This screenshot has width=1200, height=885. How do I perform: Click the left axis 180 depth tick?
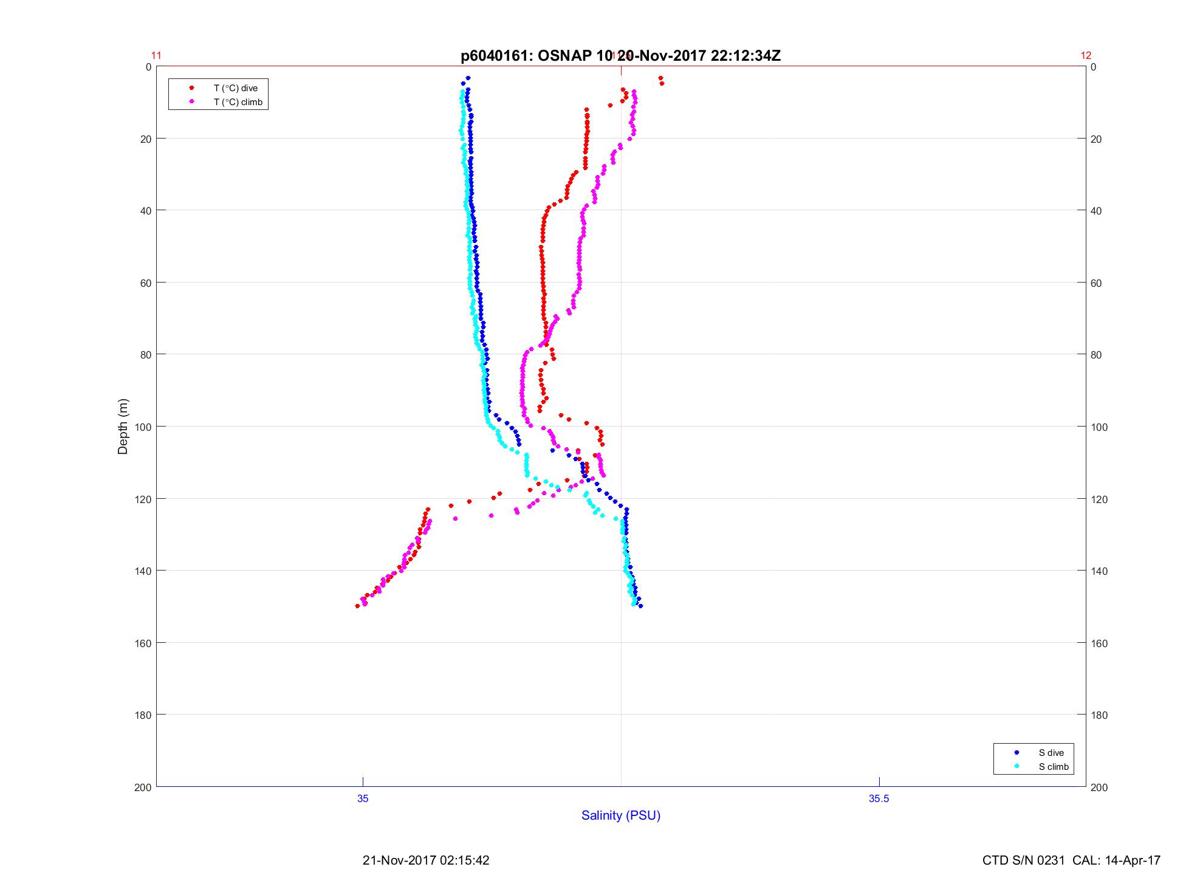pos(143,715)
